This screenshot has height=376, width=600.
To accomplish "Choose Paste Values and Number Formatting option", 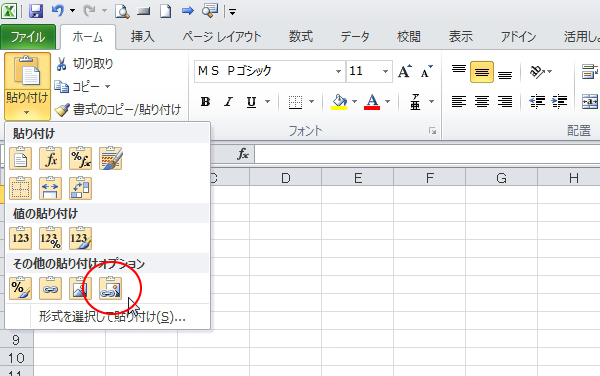I will click(x=50, y=238).
